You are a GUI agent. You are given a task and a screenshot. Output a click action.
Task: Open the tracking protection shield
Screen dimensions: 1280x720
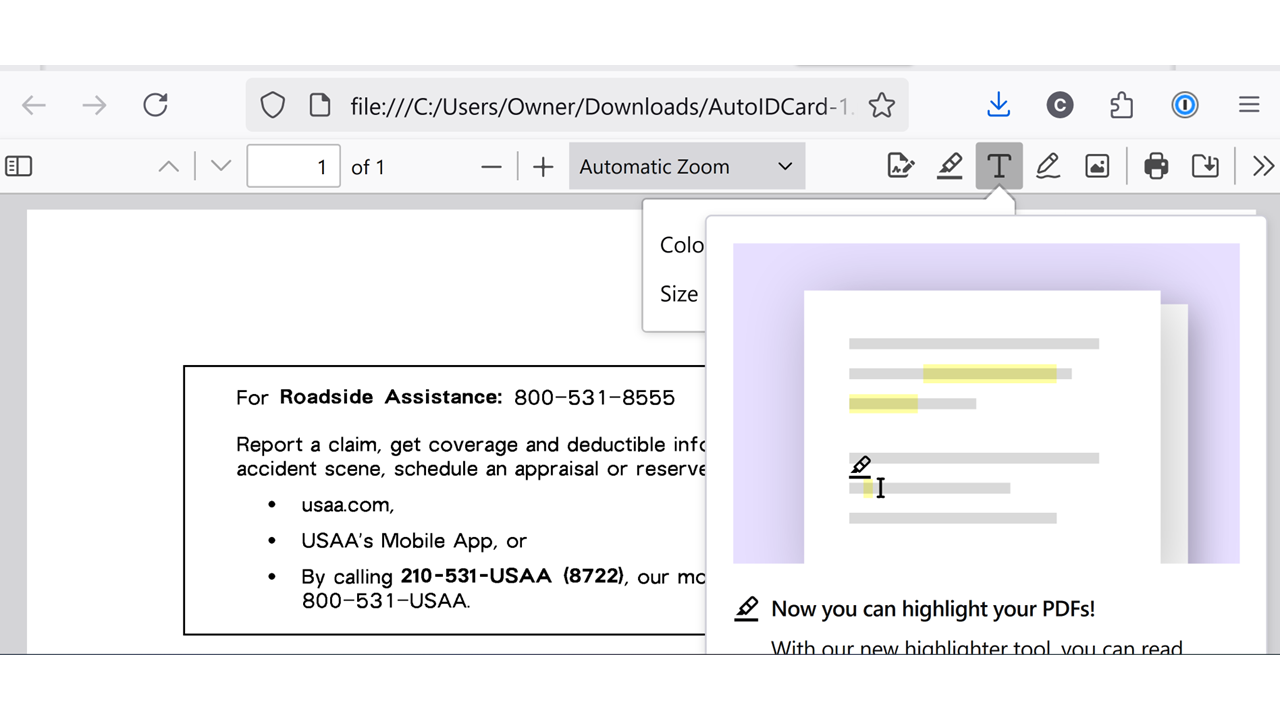tap(273, 105)
